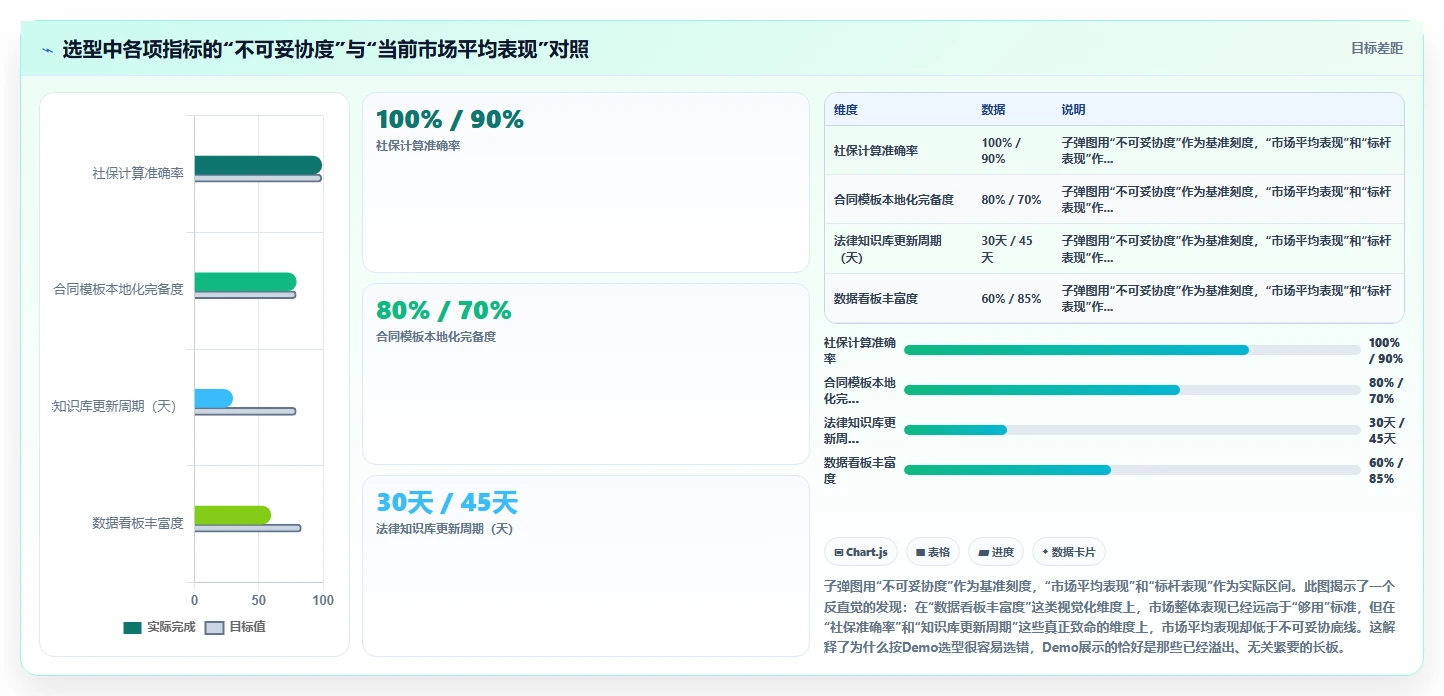Click the description text in the 数据看板丰富度 row
This screenshot has height=696, width=1444.
pos(1226,299)
